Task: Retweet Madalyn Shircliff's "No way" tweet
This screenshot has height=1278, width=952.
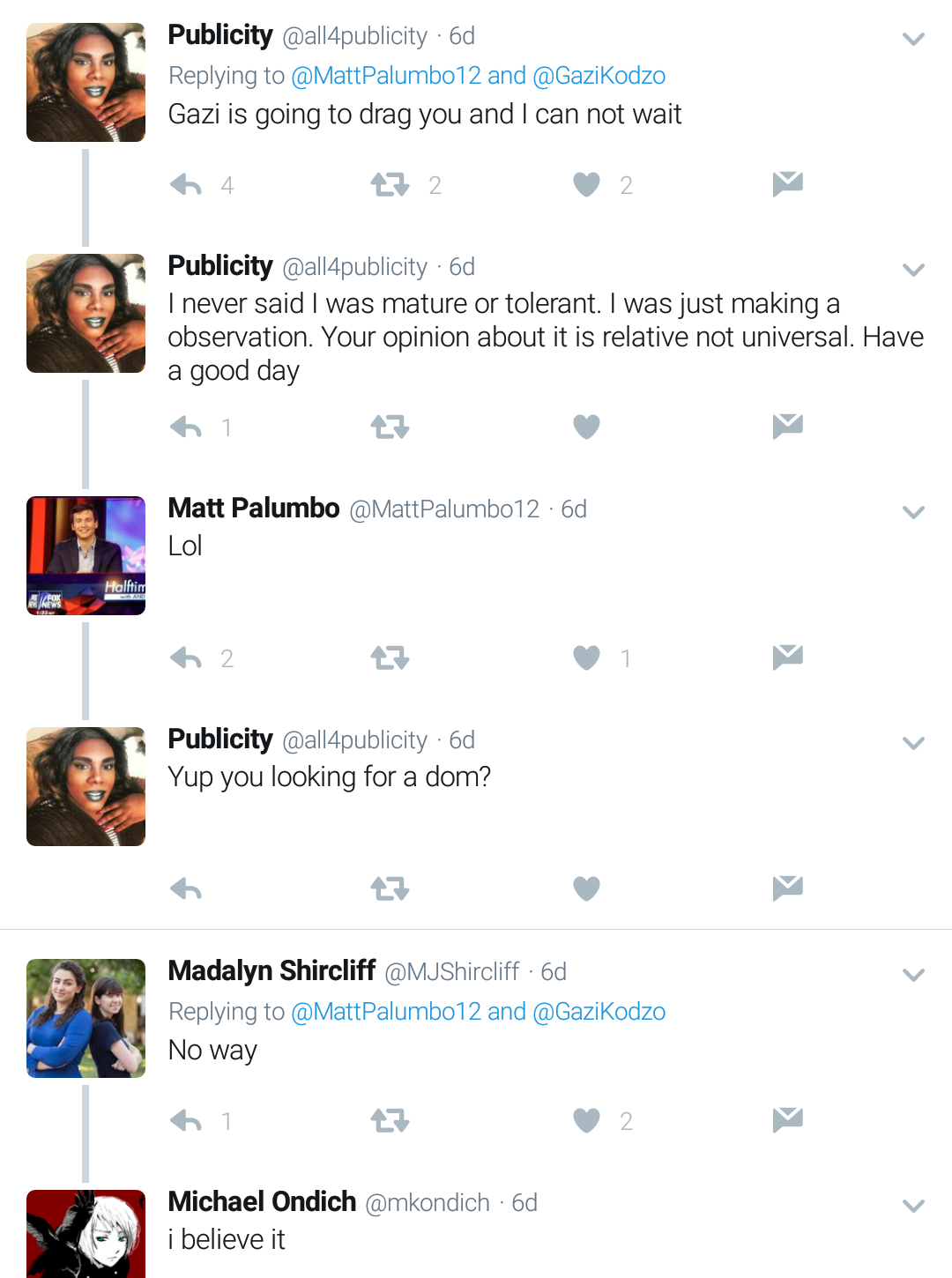Action: [390, 1121]
